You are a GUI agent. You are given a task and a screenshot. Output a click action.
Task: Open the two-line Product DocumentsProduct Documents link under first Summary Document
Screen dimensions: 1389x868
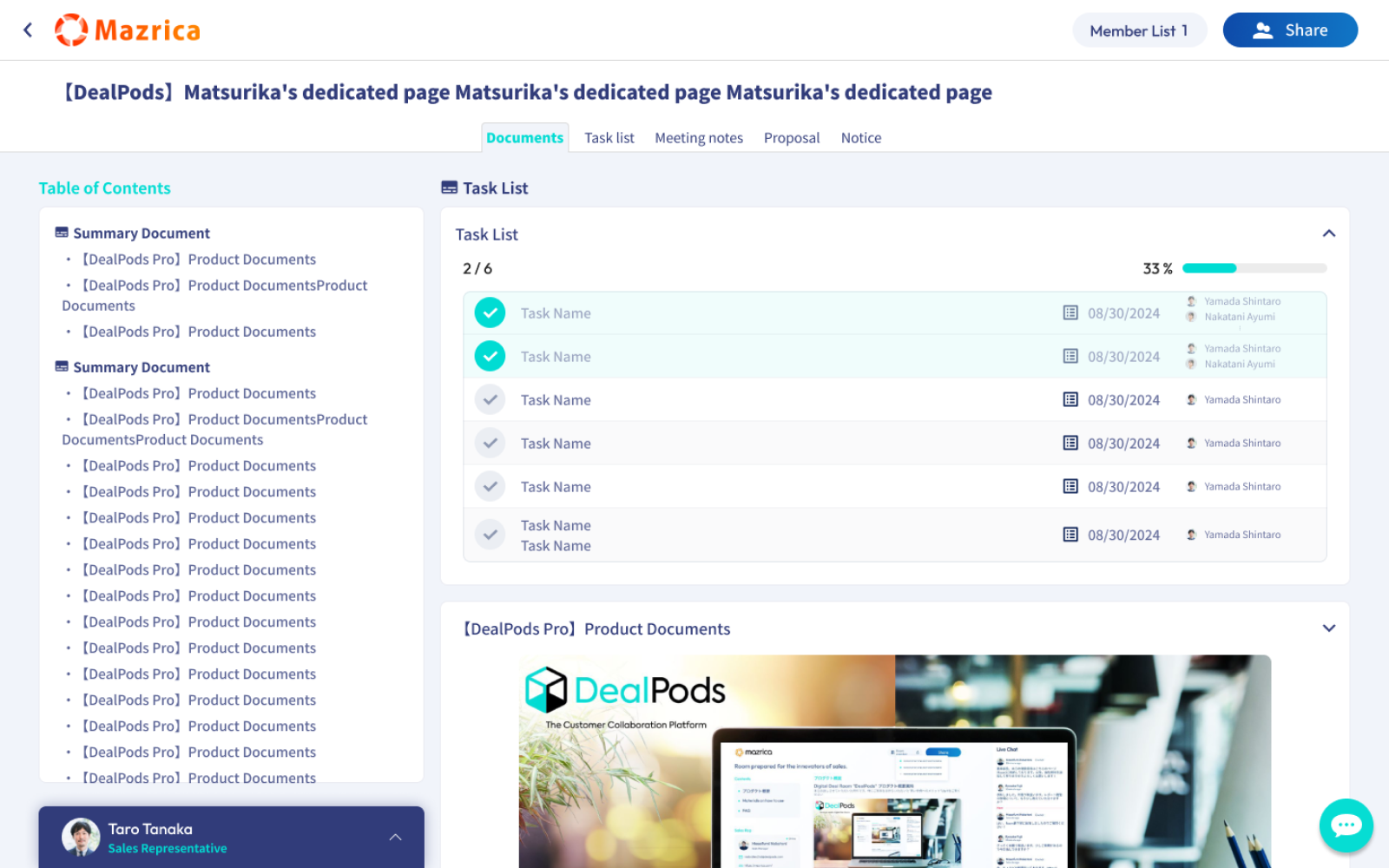click(x=214, y=295)
